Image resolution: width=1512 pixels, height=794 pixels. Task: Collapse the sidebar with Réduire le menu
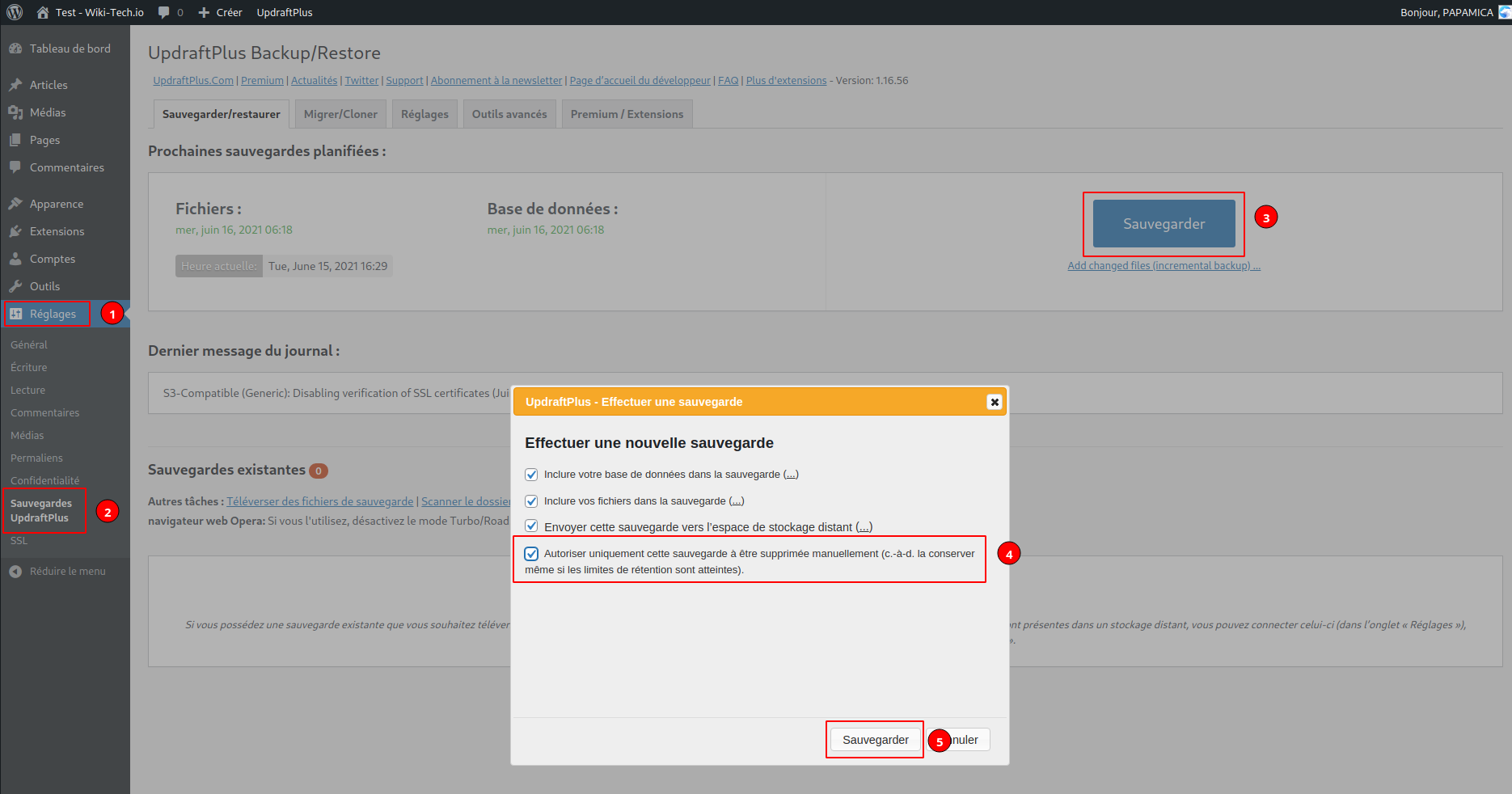[x=67, y=571]
